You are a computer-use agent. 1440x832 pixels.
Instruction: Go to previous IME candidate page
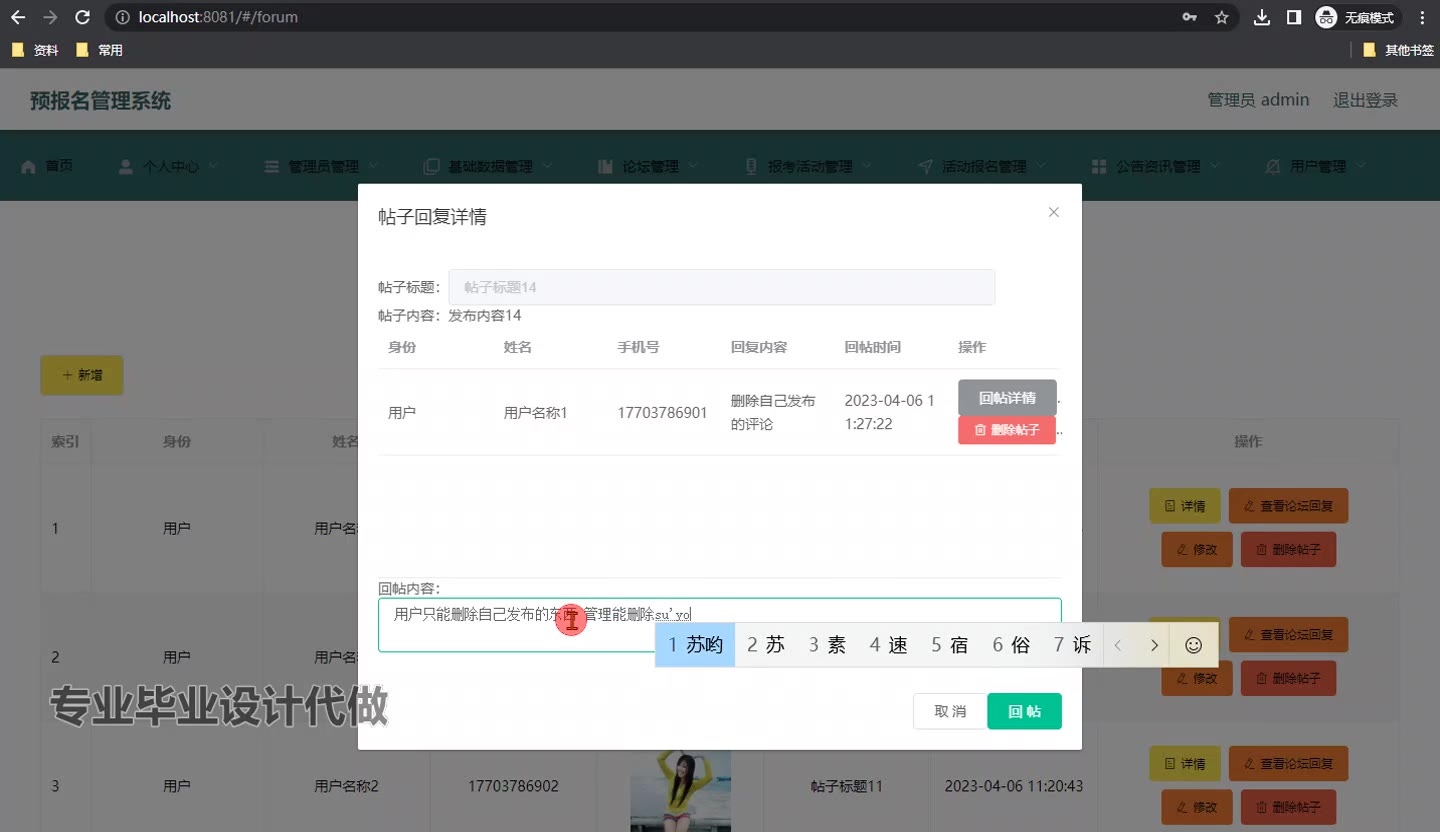point(1119,645)
